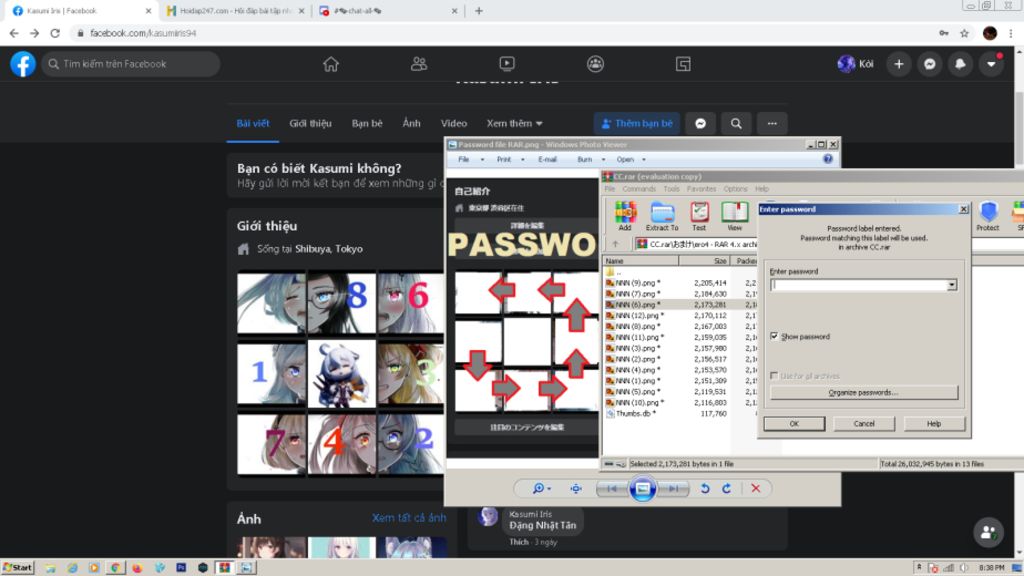Click Facebook create plus button
Screen dimensions: 1024x576
(x=899, y=64)
